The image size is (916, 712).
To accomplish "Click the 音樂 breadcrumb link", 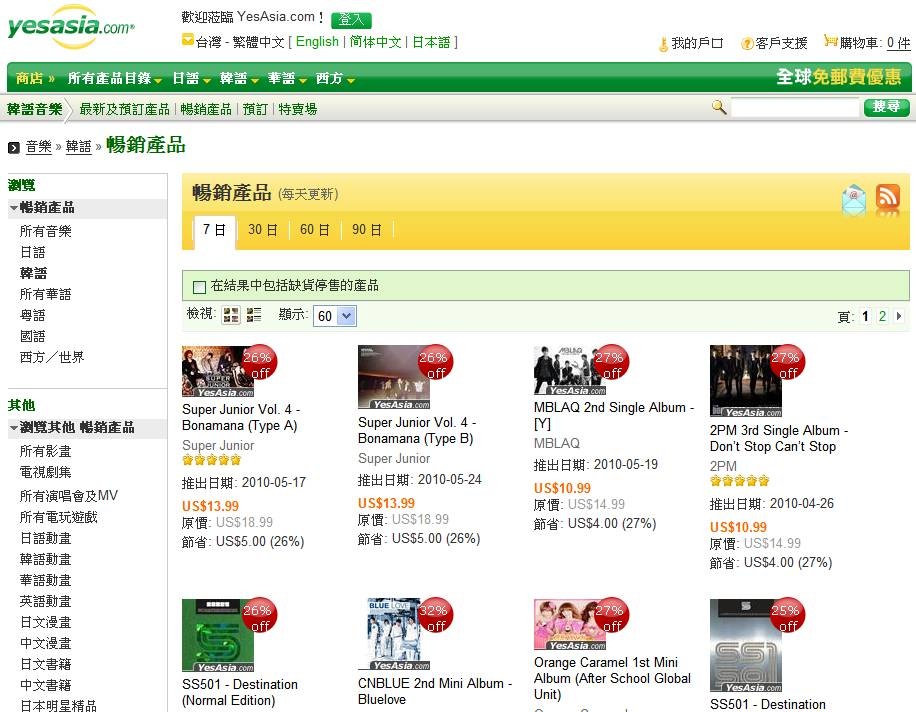I will click(39, 147).
